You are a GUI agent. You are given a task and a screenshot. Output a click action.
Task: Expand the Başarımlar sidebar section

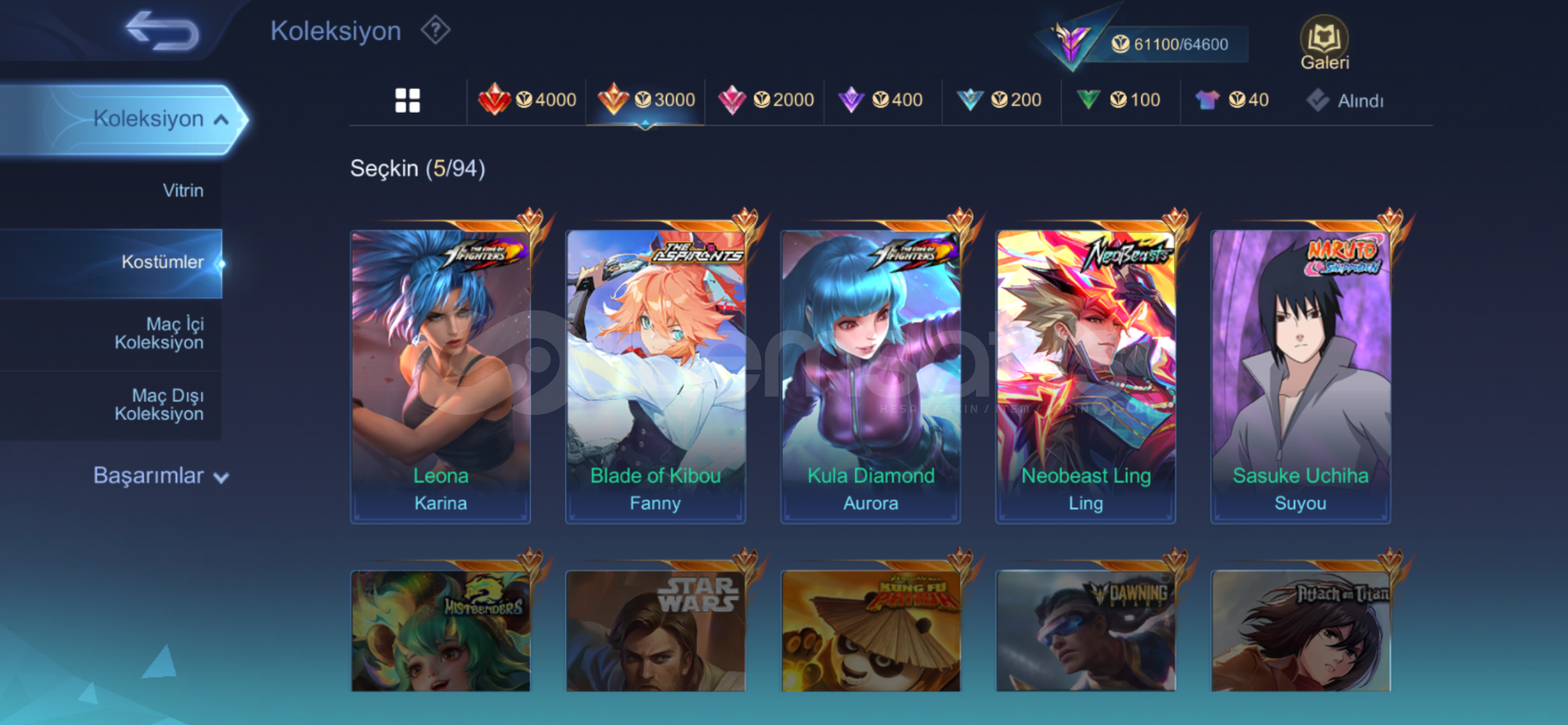click(161, 475)
